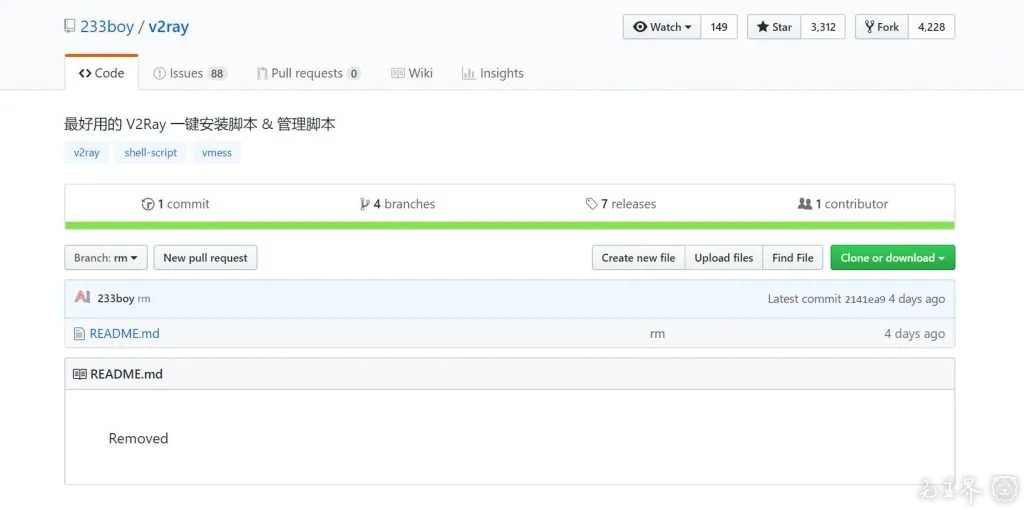
Task: Switch to the Code tab
Action: point(101,73)
